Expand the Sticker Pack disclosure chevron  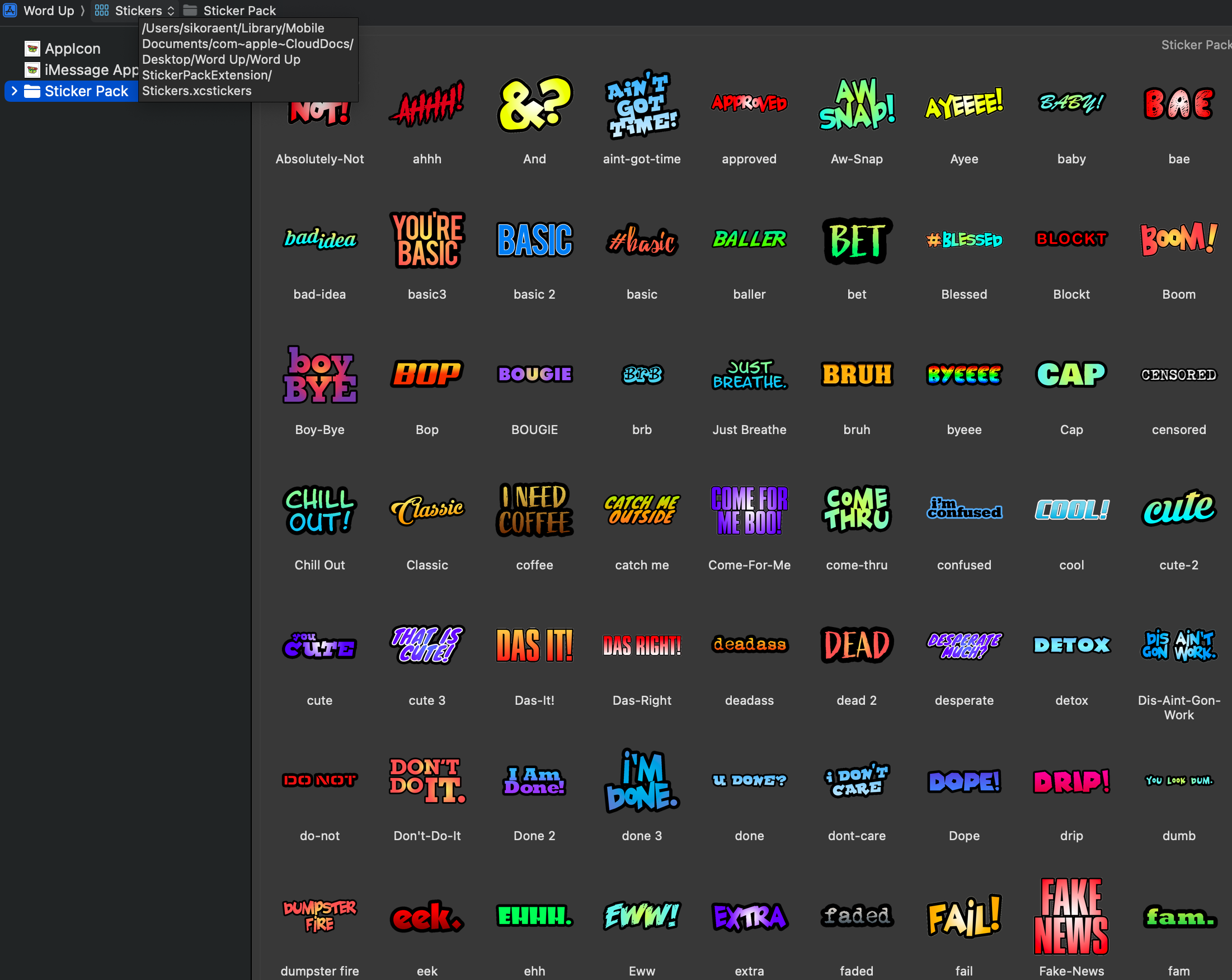point(15,91)
